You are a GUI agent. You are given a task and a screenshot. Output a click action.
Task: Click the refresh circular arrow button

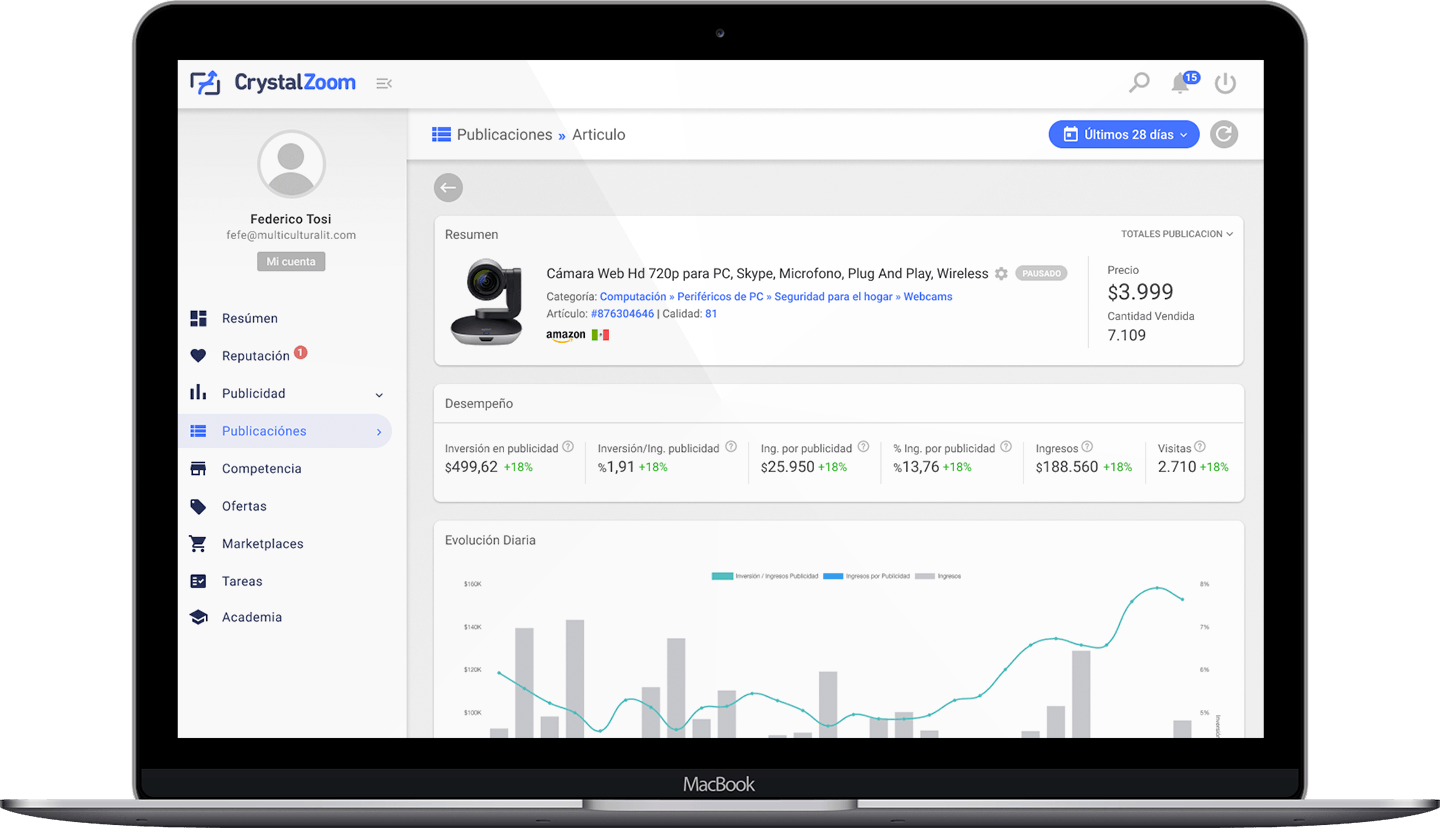click(x=1223, y=134)
